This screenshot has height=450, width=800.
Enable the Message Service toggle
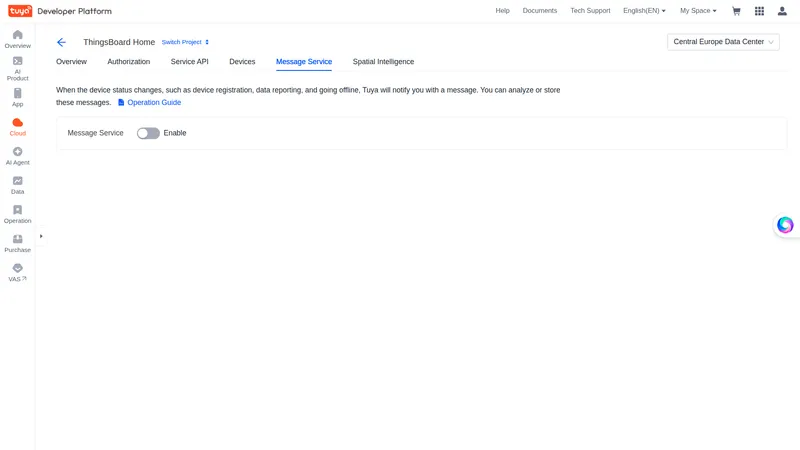[x=148, y=133]
